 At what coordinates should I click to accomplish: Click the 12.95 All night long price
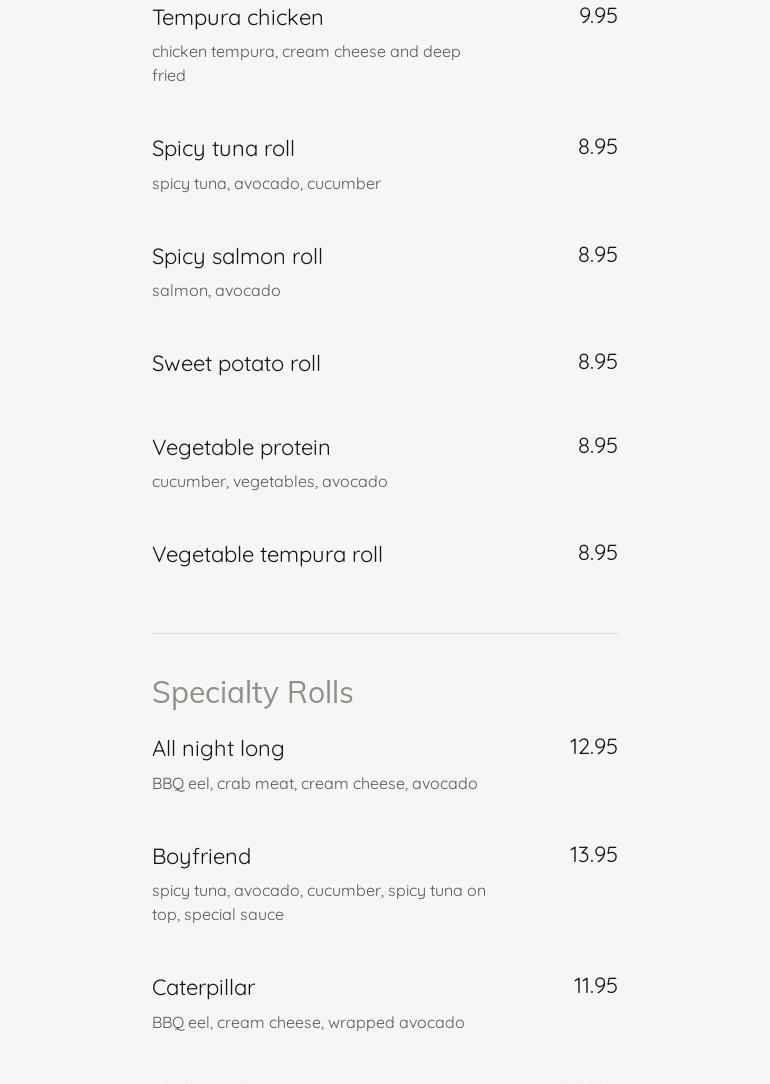click(593, 747)
